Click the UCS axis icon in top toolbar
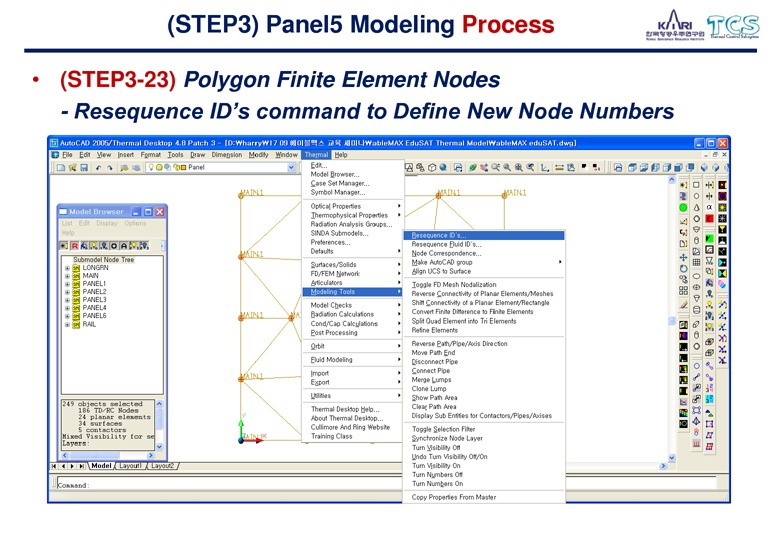Viewport: 780px width, 540px height. tap(545, 168)
